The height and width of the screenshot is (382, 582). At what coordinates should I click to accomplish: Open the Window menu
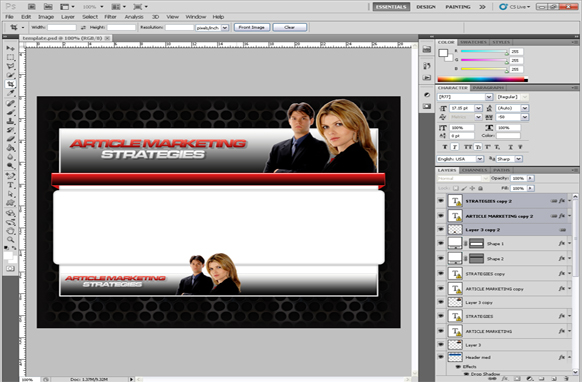click(196, 17)
